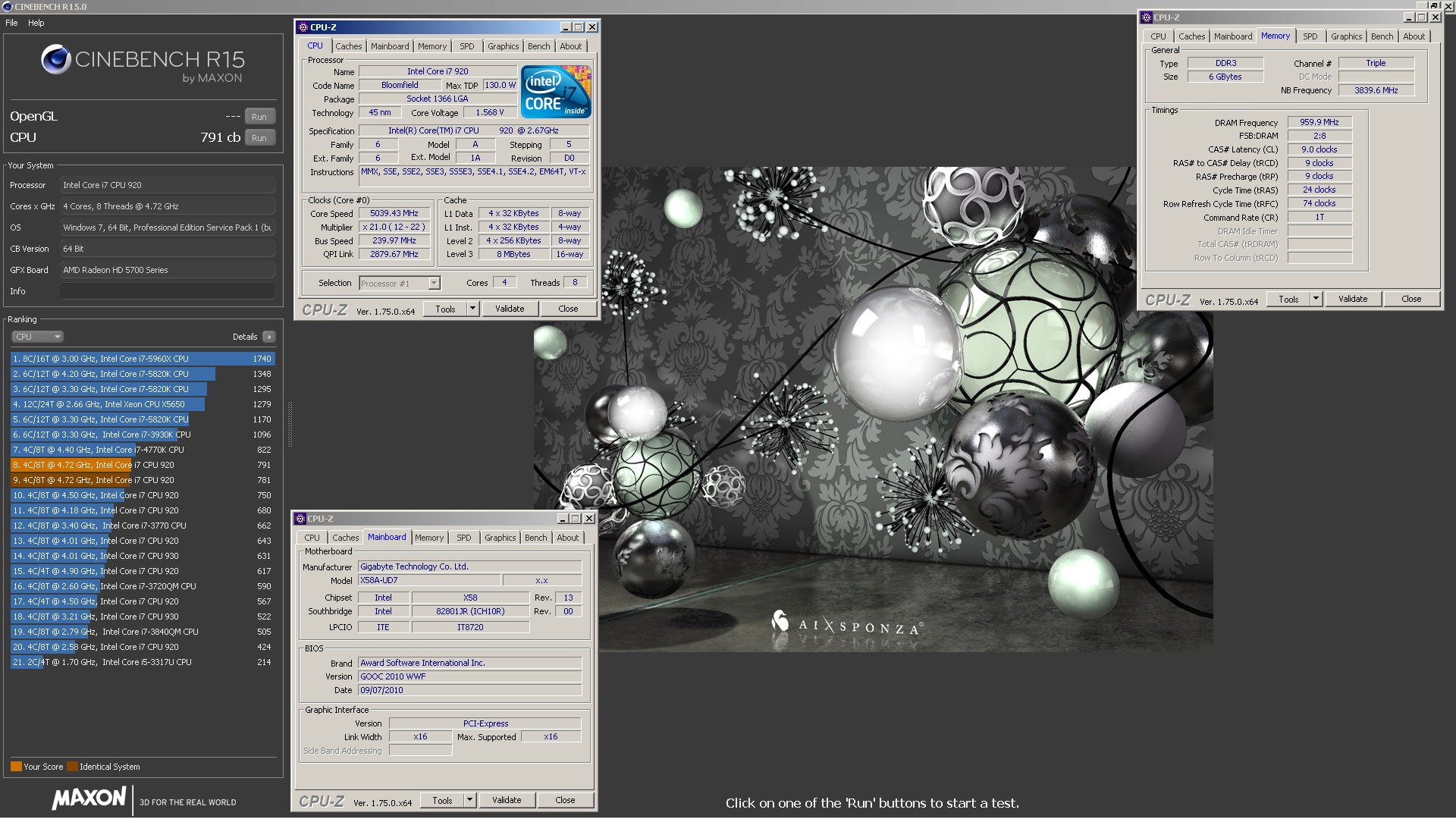Select ranking row 8 highlighted 791 score
Image resolution: width=1456 pixels, height=819 pixels.
pyautogui.click(x=143, y=465)
